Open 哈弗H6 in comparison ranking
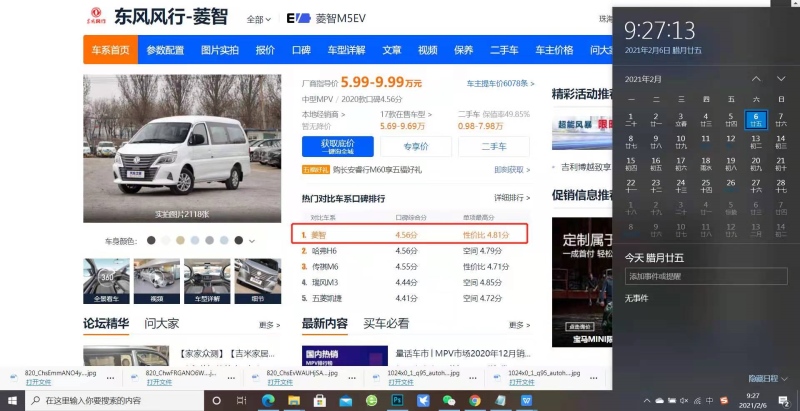The image size is (800, 411). coord(324,251)
